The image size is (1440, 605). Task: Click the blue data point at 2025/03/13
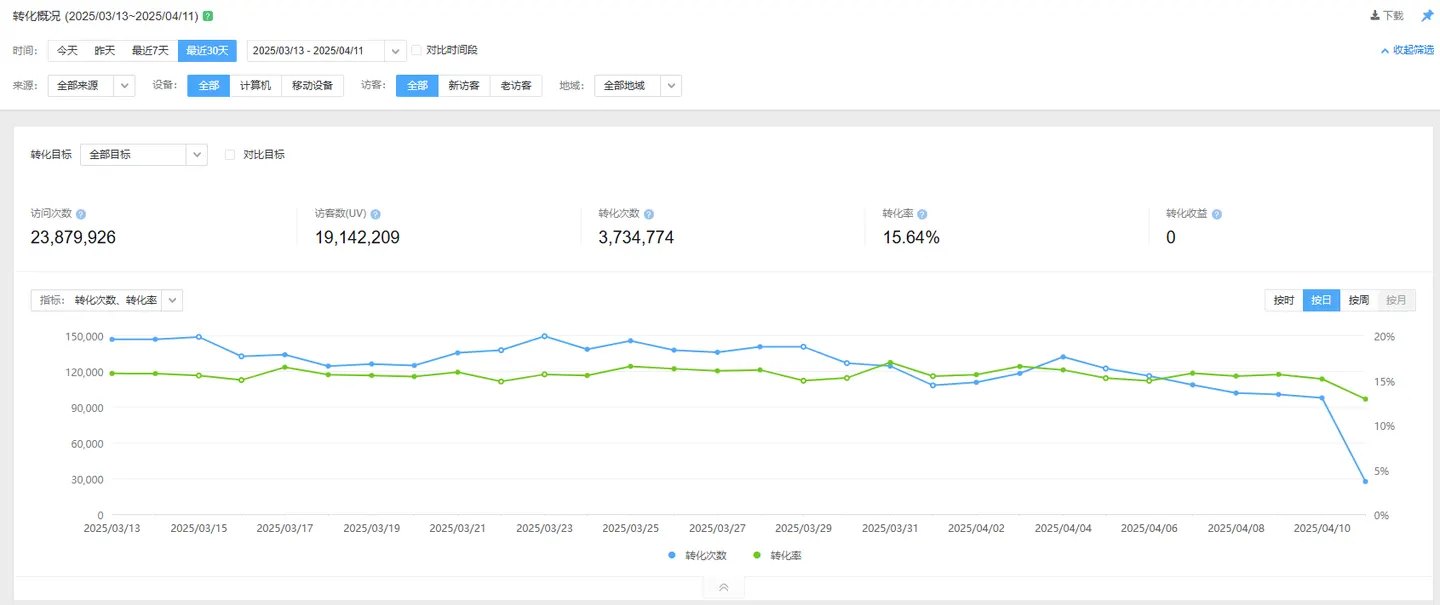112,339
